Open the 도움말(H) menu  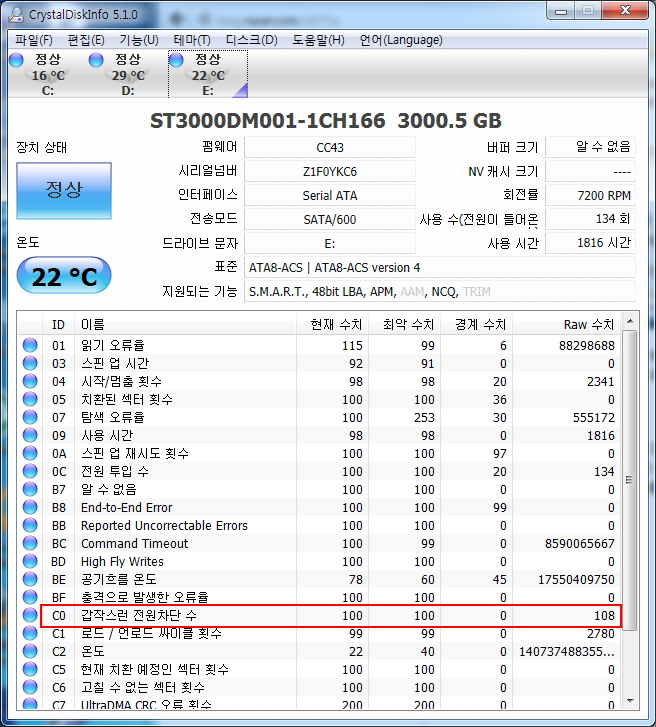coord(318,40)
